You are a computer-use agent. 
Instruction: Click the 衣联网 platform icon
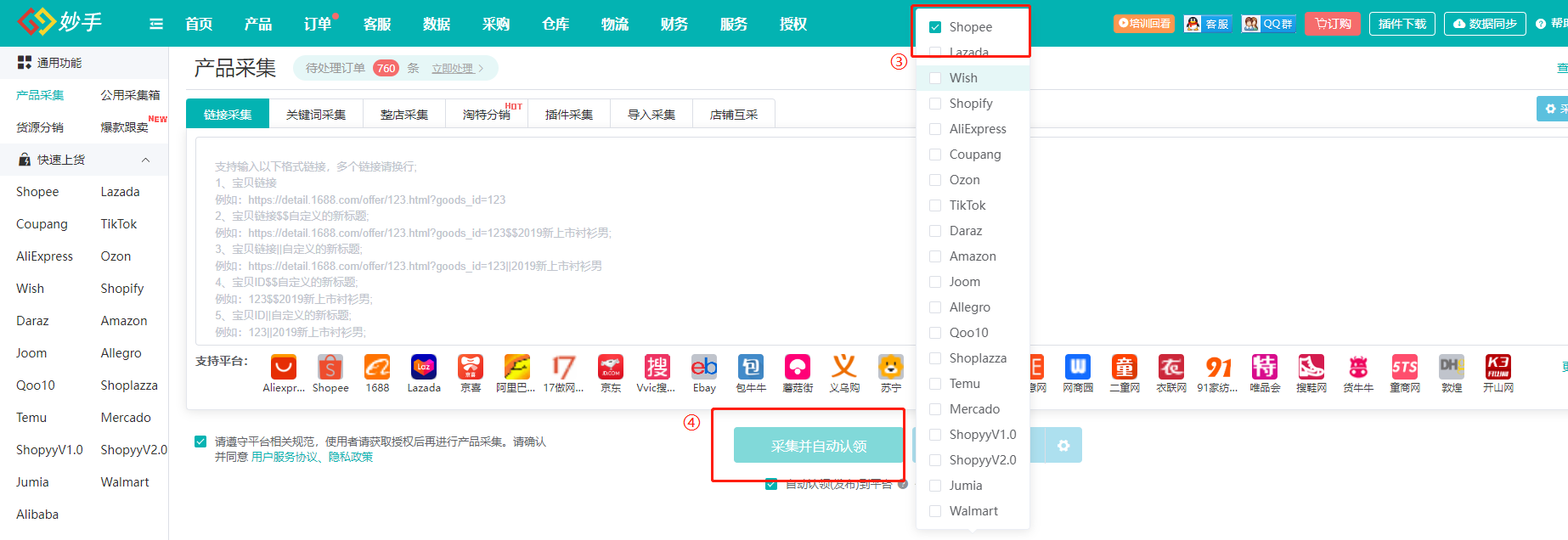1171,367
